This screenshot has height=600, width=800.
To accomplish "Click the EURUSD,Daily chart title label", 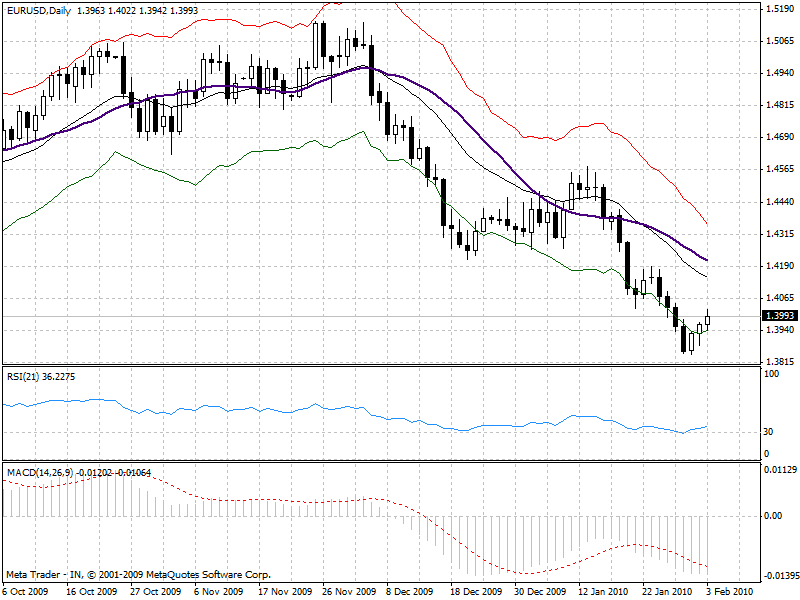I will pyautogui.click(x=36, y=9).
